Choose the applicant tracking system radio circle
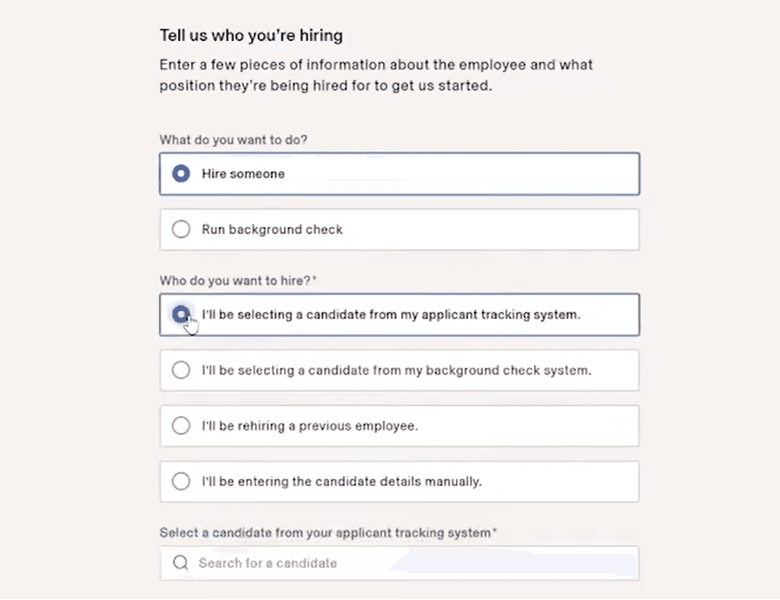 (181, 314)
